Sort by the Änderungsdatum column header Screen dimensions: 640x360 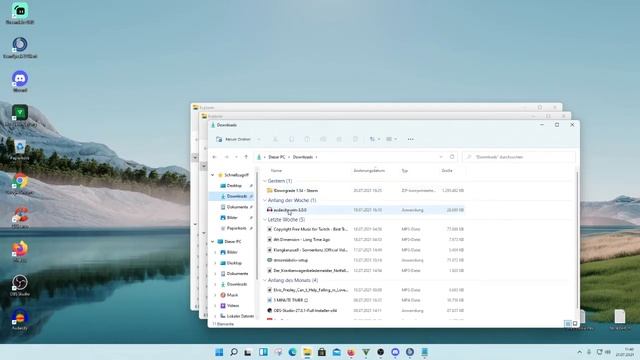pos(369,171)
